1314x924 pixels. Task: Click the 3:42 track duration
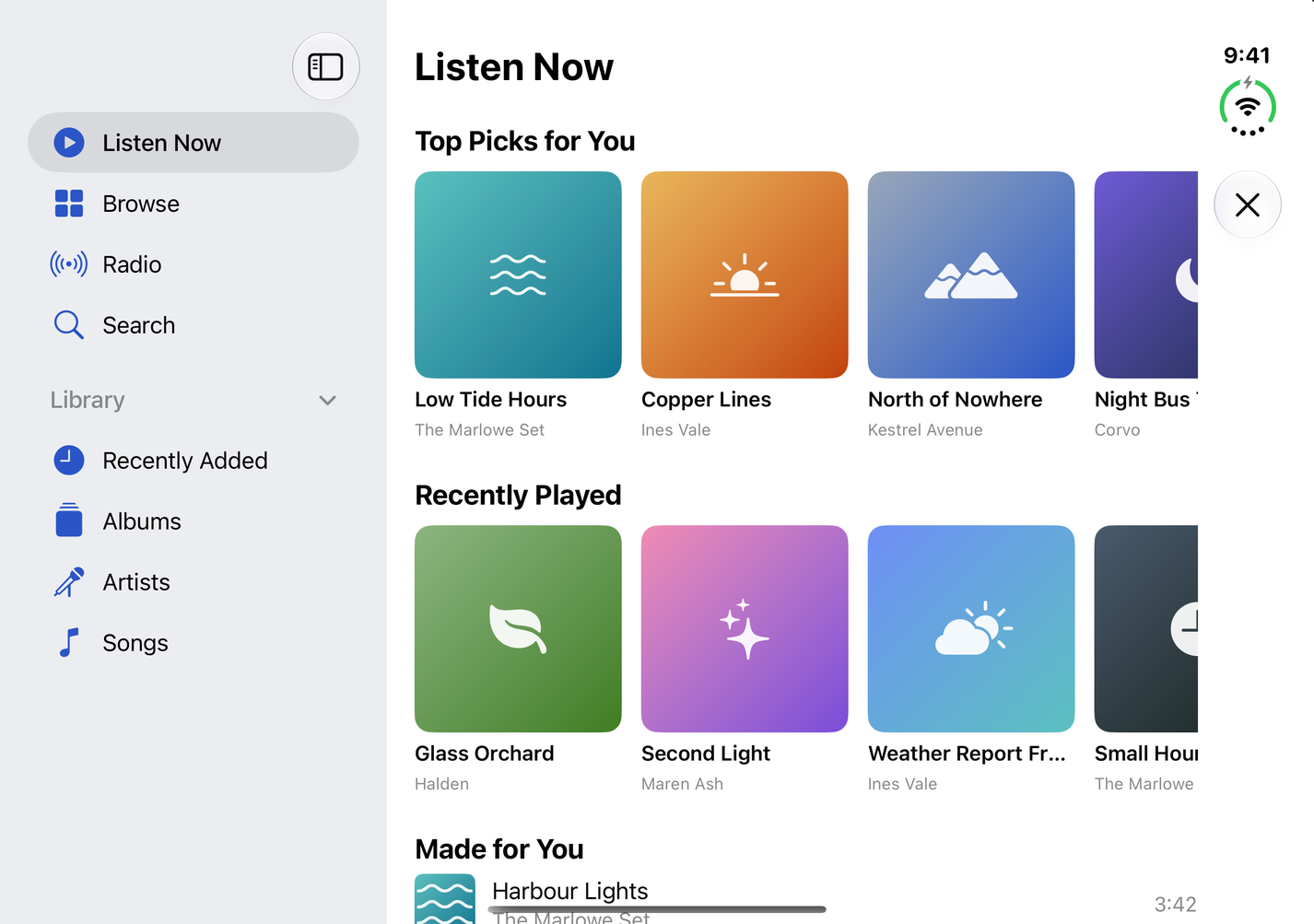tap(1176, 905)
